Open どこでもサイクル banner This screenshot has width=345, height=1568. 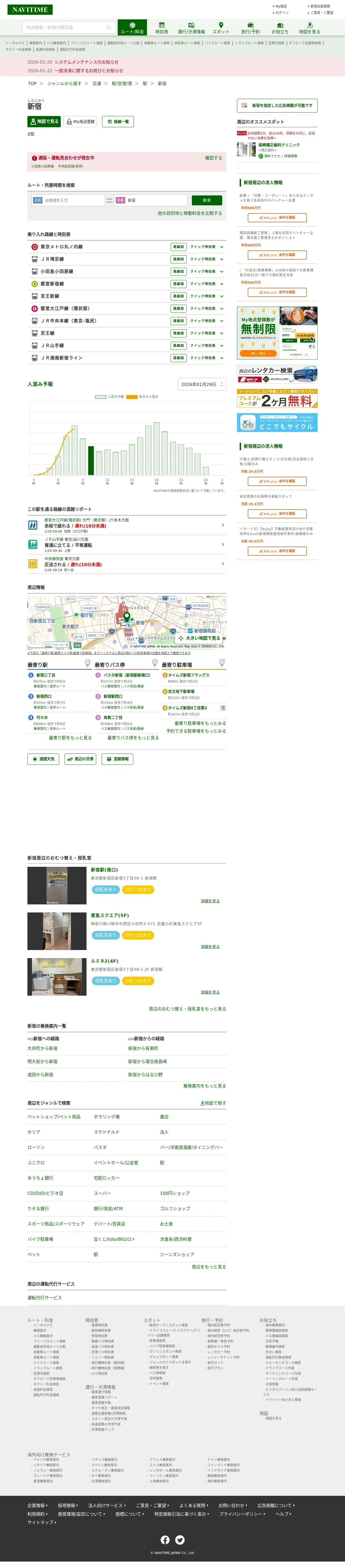[277, 423]
